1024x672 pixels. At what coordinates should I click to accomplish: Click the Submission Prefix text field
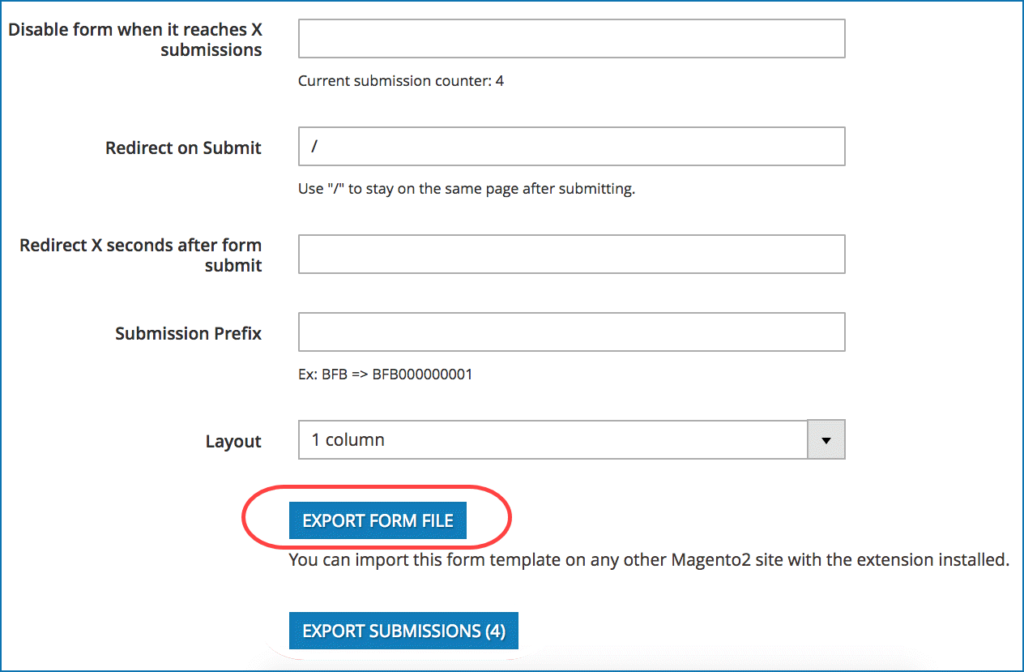tap(571, 333)
